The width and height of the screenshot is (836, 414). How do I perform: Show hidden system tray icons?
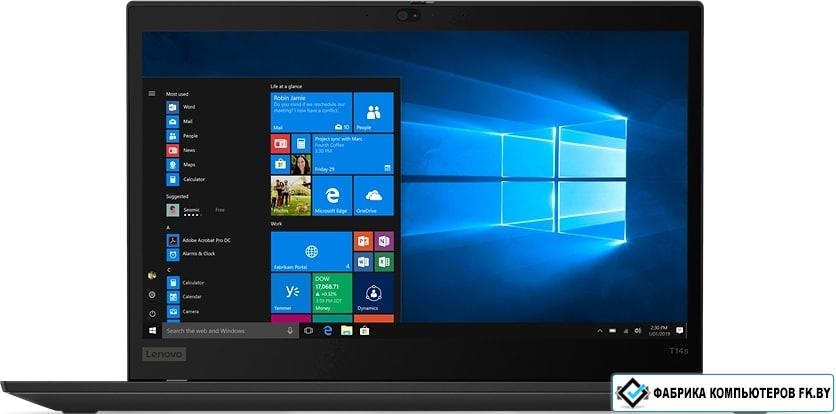(600, 331)
